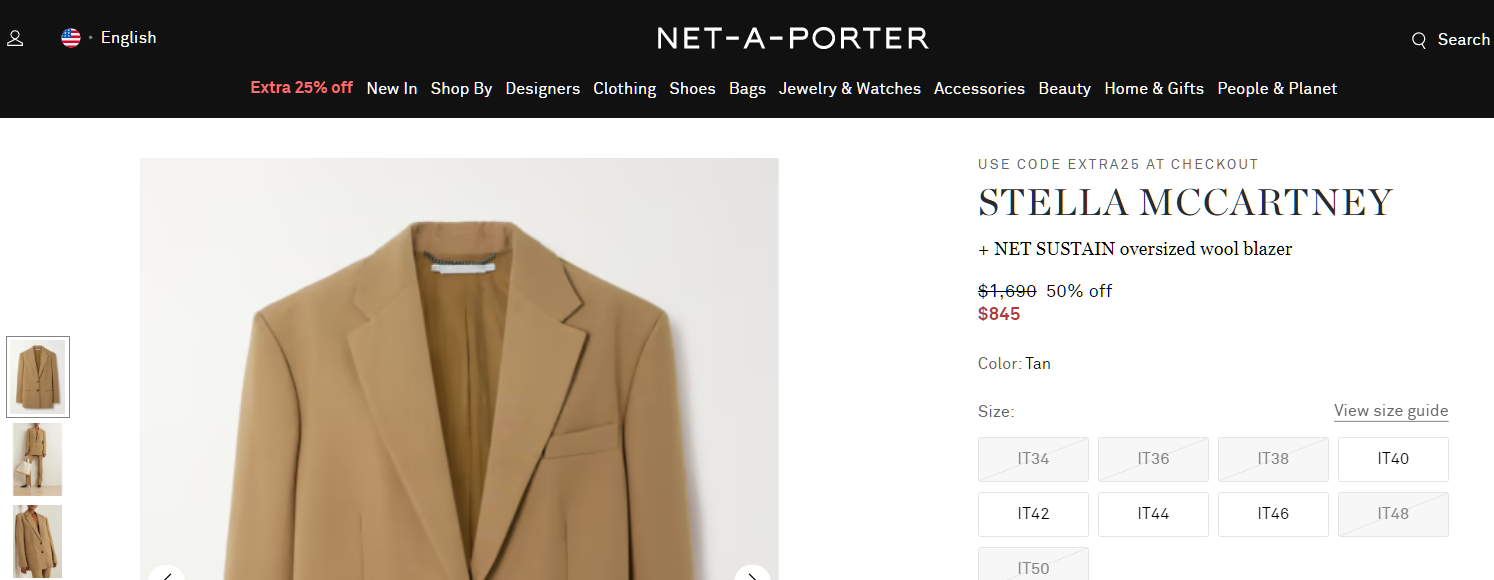Choose size IT42
Screen dimensions: 1494x580
click(1033, 514)
